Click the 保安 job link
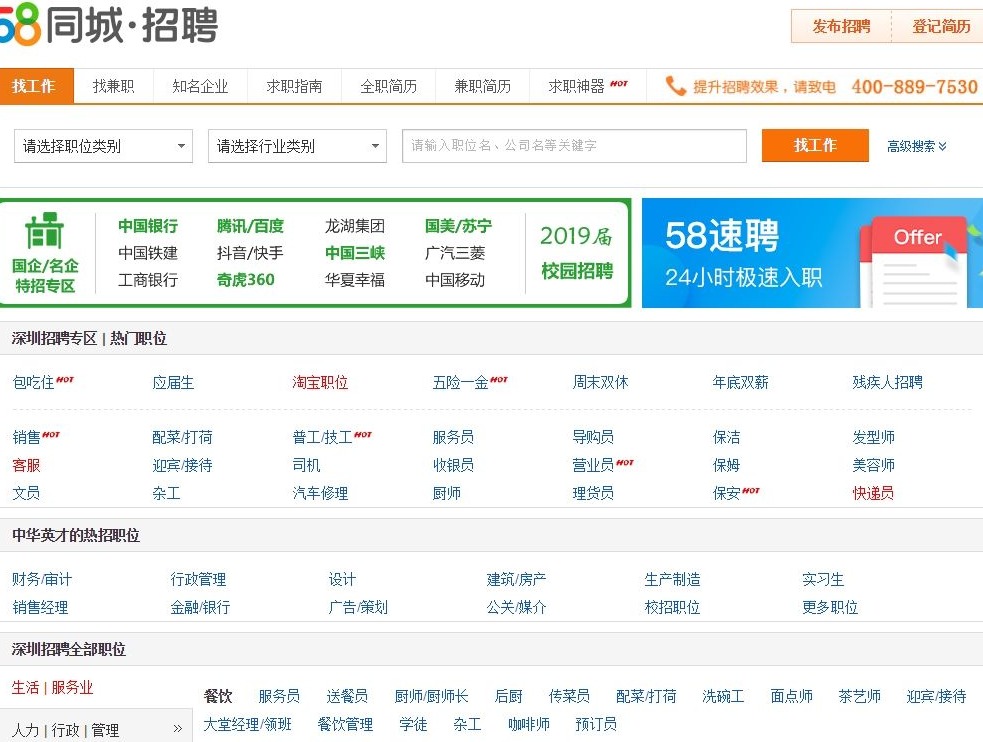Image resolution: width=983 pixels, height=742 pixels. tap(727, 493)
